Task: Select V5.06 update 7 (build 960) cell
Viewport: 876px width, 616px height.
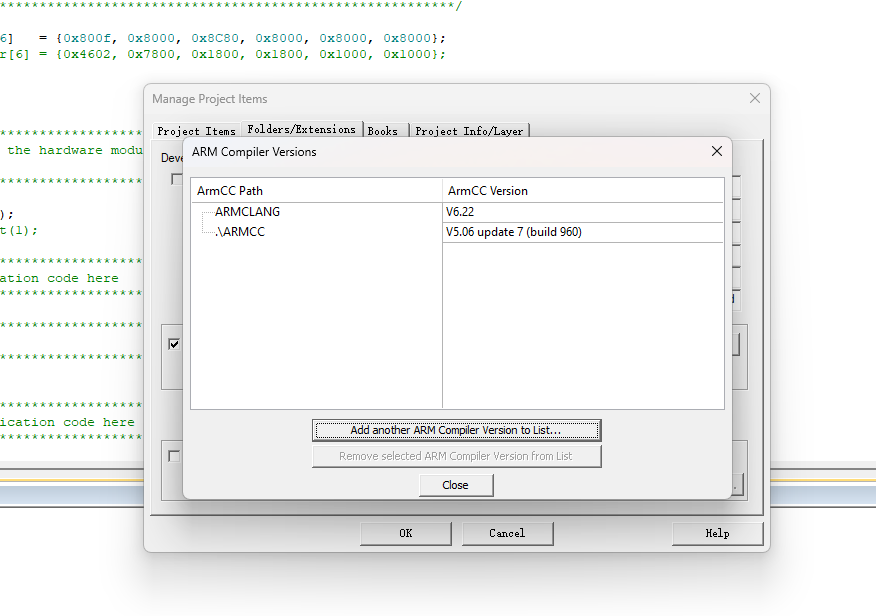Action: (x=583, y=232)
